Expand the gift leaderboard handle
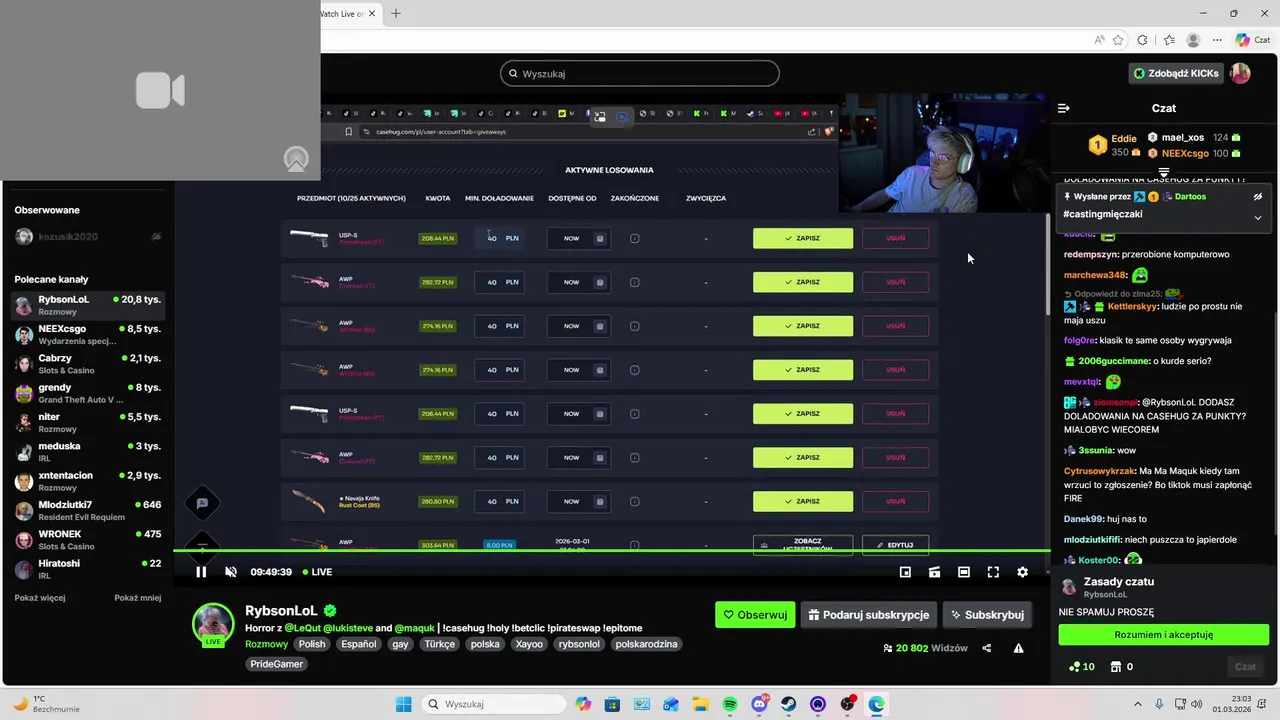The width and height of the screenshot is (1280, 720). point(1164,173)
